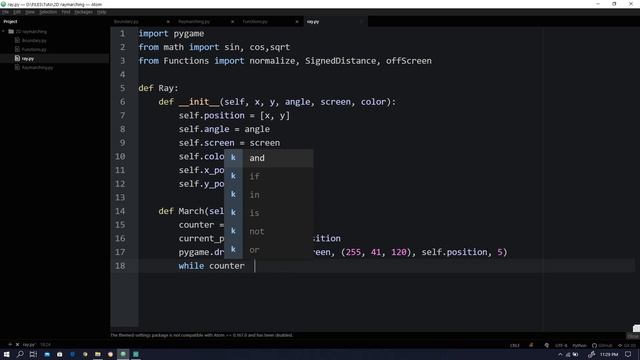Open the Packages menu
Screen dimensions: 640x360
tap(83, 12)
